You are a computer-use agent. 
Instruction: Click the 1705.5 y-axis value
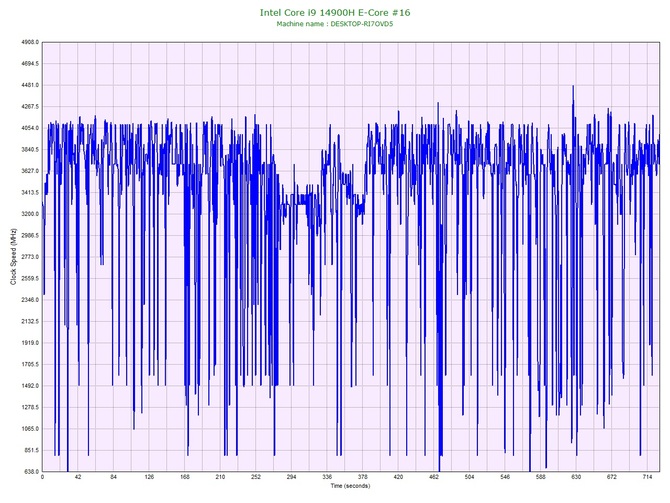[30, 365]
